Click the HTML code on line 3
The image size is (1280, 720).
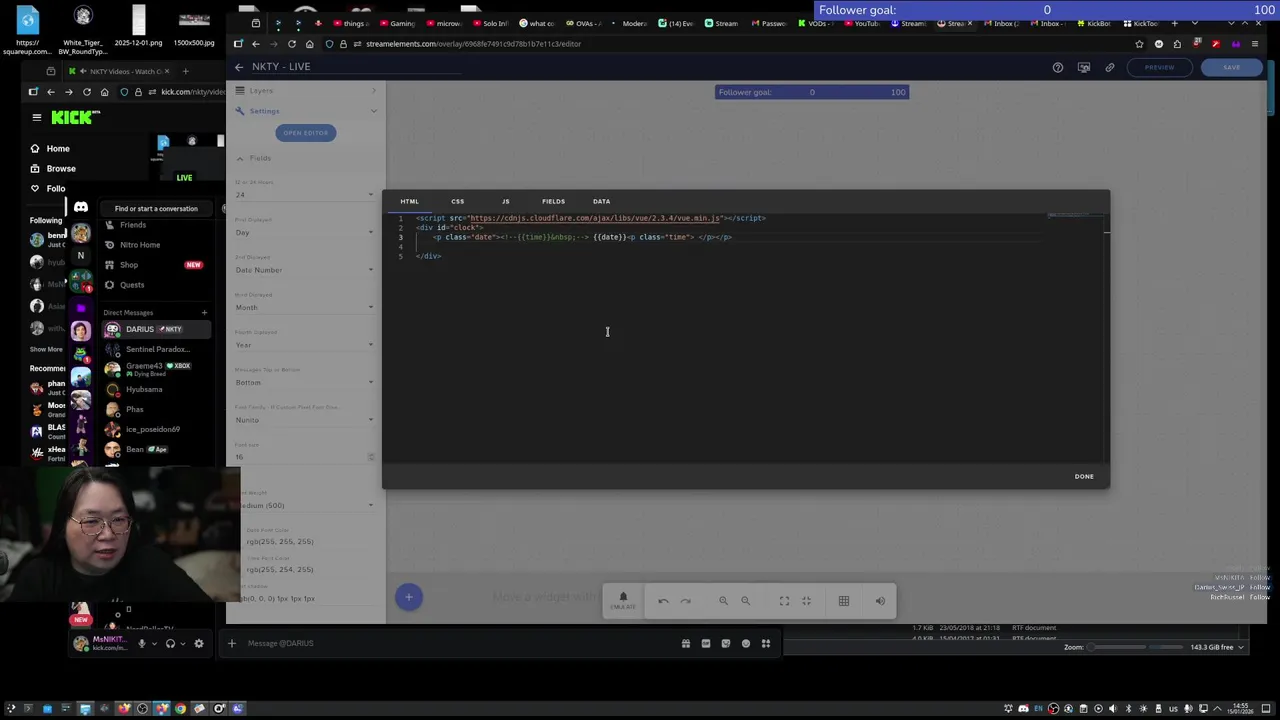(x=582, y=237)
